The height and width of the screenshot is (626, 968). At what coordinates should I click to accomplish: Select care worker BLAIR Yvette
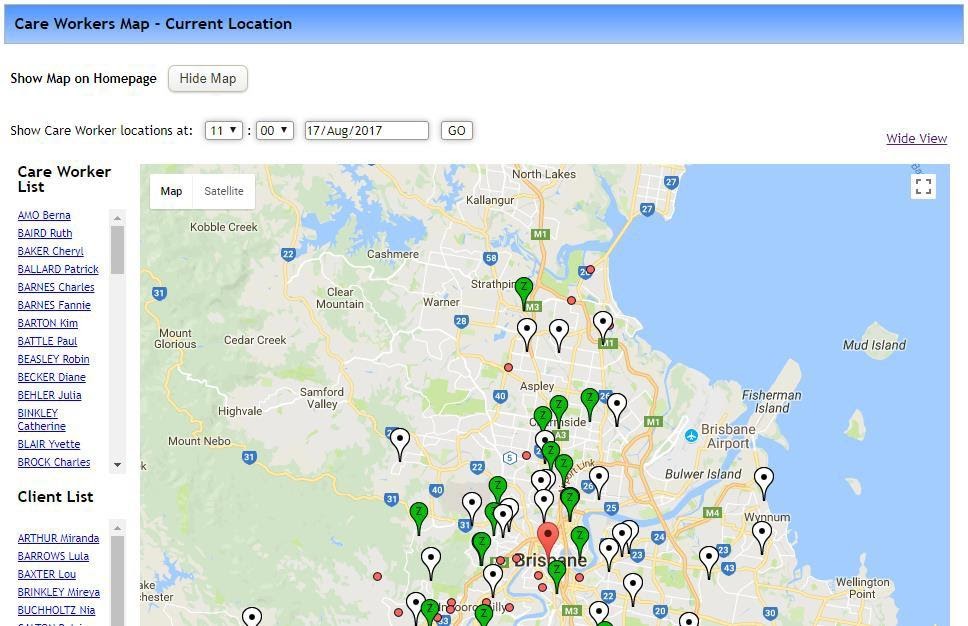[49, 444]
